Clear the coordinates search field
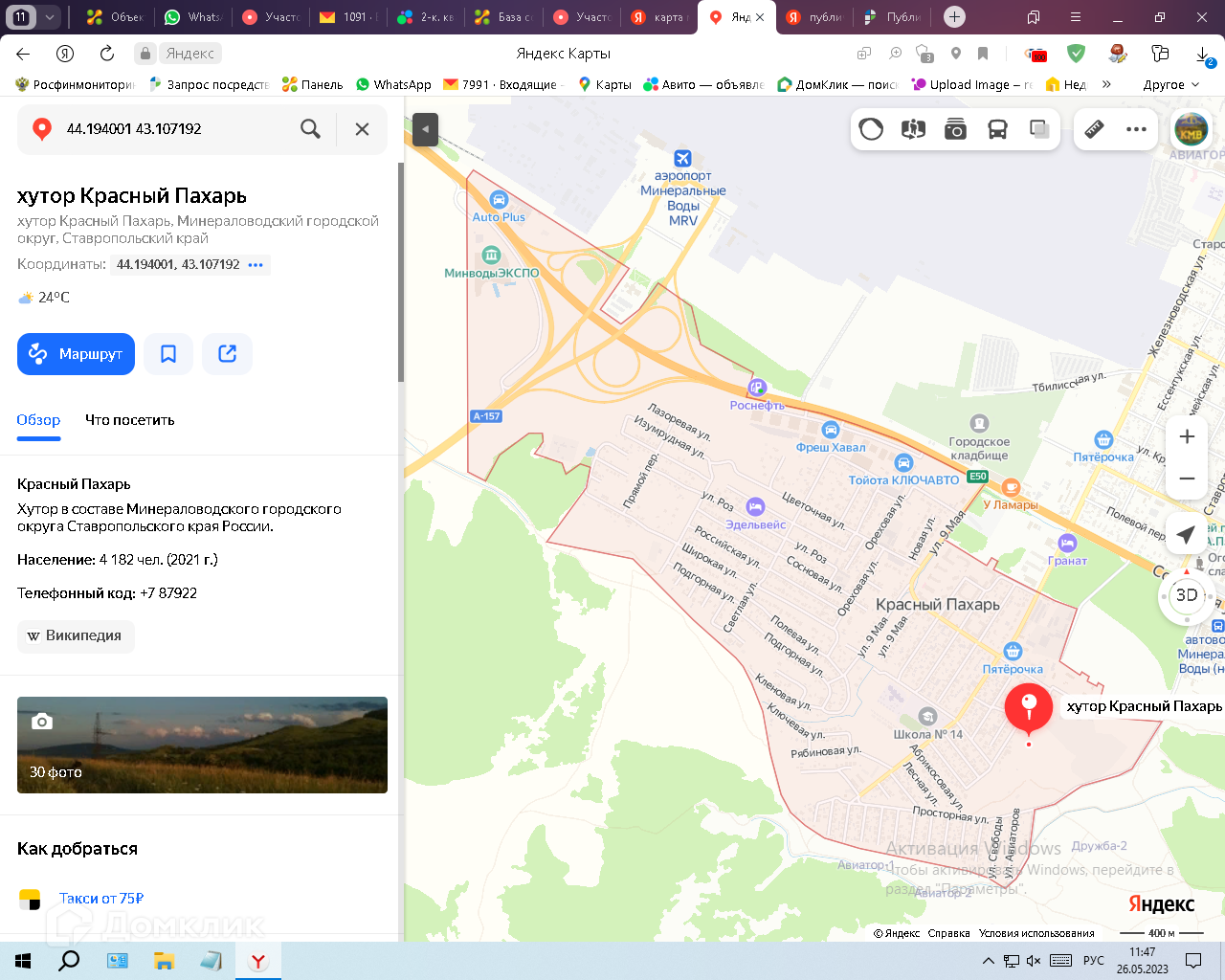The image size is (1225, 980). (x=362, y=129)
